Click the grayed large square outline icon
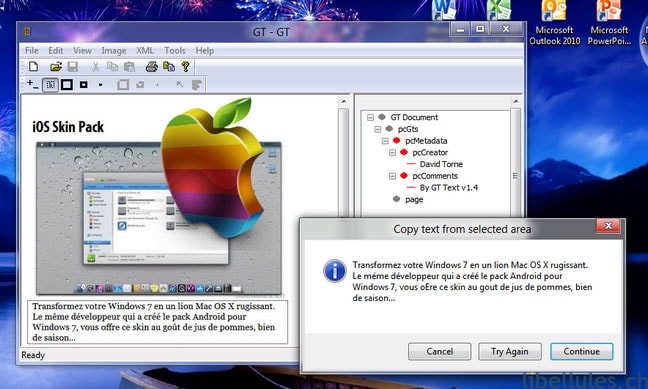The image size is (648, 389). 123,85
